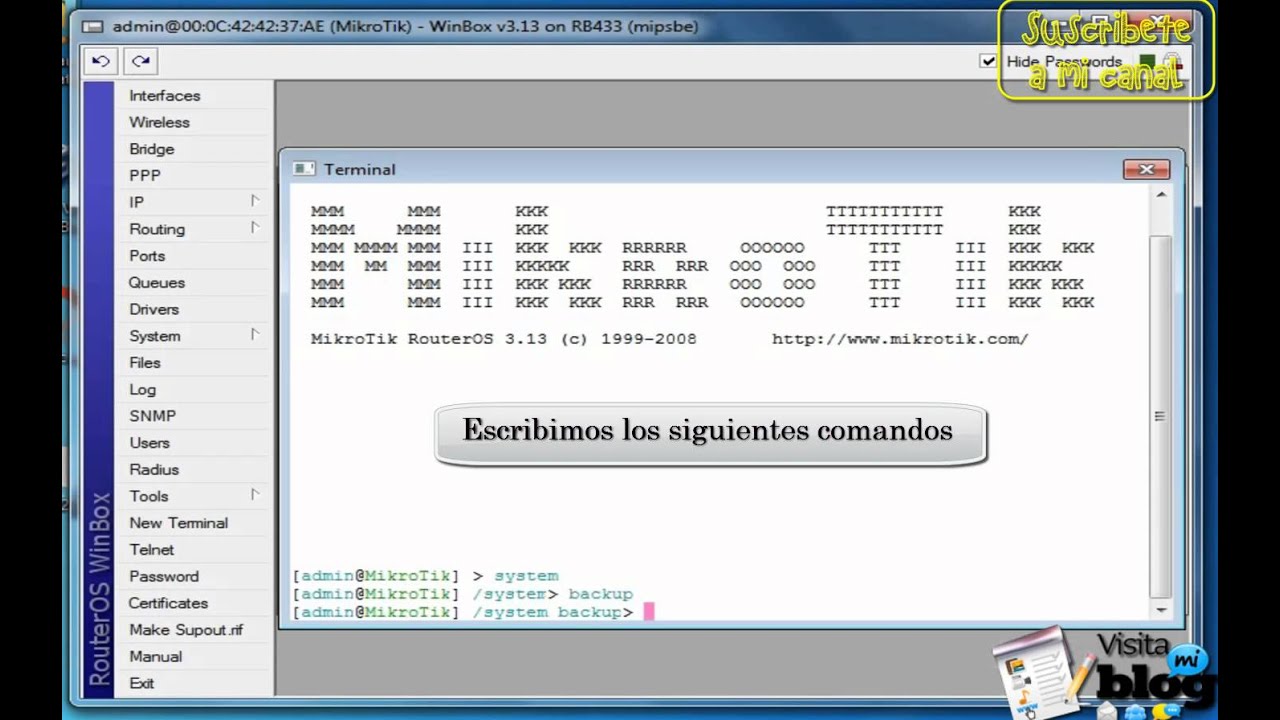Screen dimensions: 1280x720
Task: Click the 'system' command text in terminal
Action: pyautogui.click(x=526, y=576)
